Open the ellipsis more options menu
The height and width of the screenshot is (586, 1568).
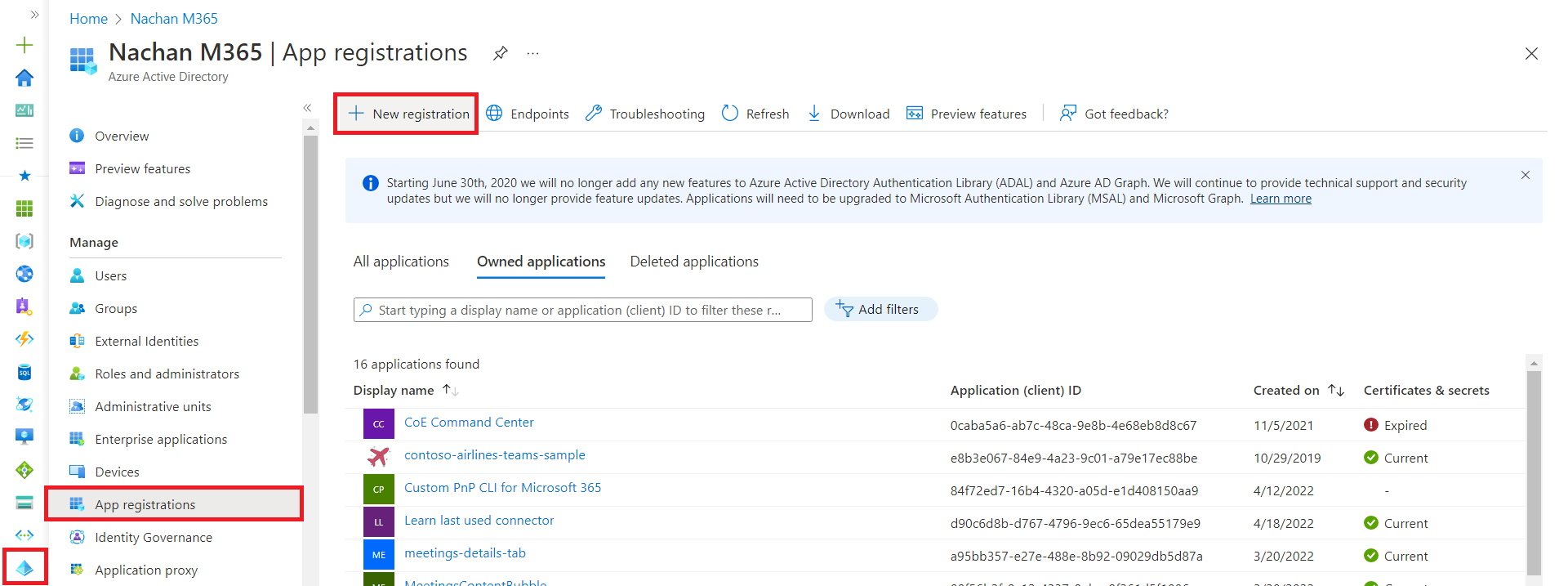(532, 53)
